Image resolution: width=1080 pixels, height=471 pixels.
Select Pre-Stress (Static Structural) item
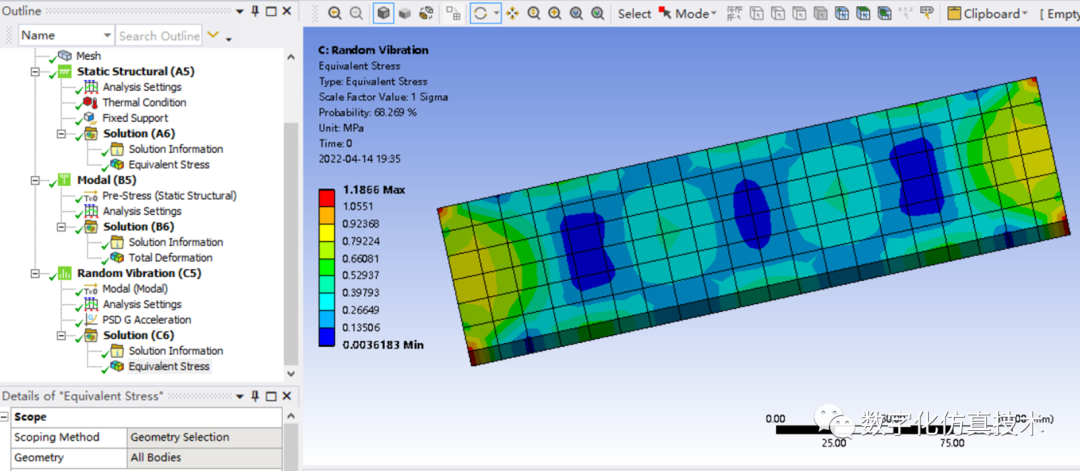tap(169, 196)
